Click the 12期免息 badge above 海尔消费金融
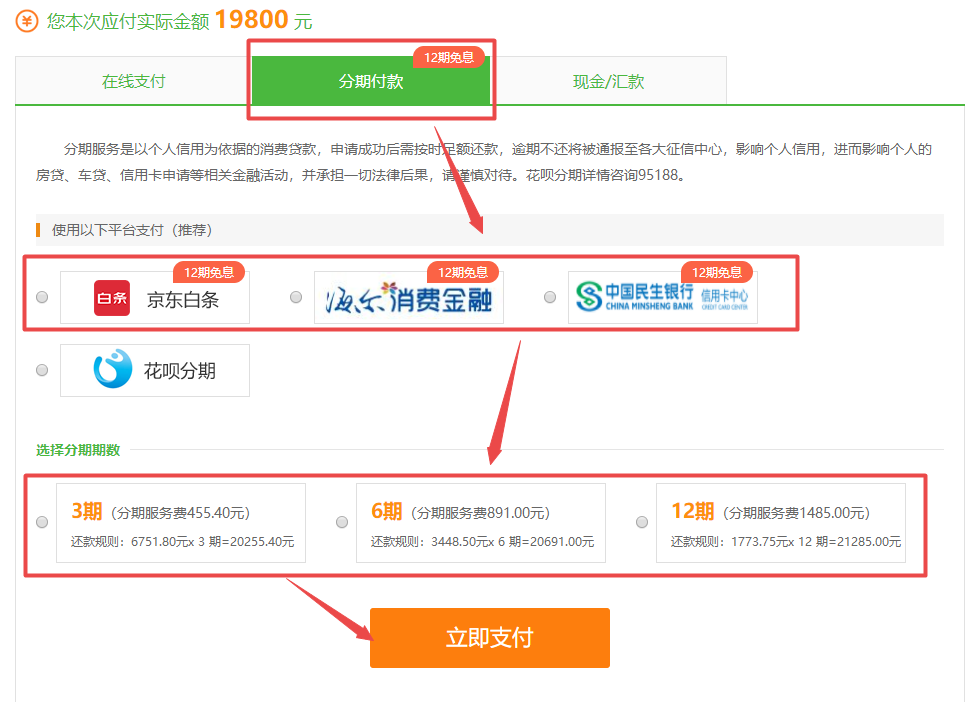 (462, 272)
